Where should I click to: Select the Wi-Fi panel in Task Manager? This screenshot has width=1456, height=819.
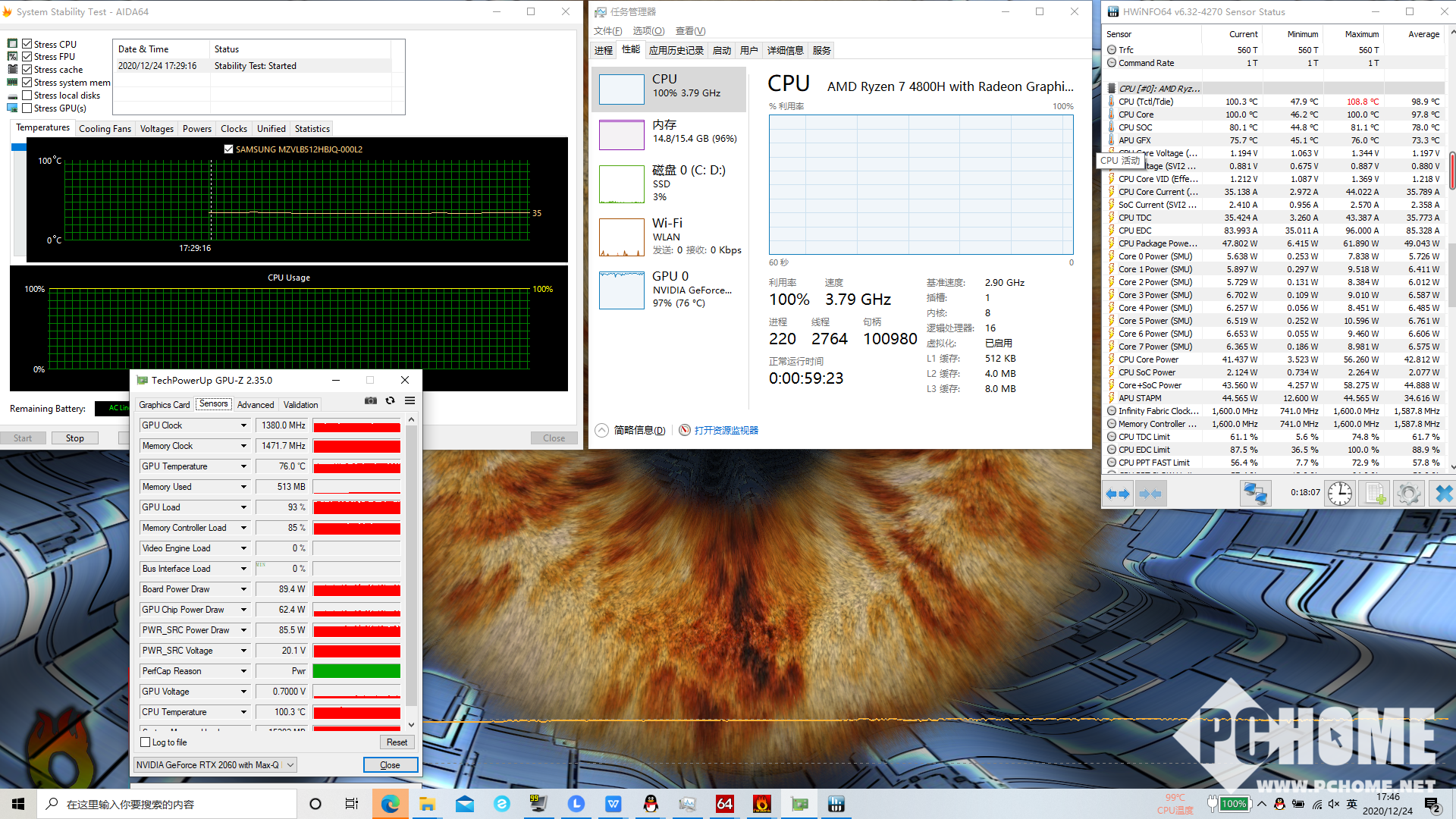coord(669,237)
